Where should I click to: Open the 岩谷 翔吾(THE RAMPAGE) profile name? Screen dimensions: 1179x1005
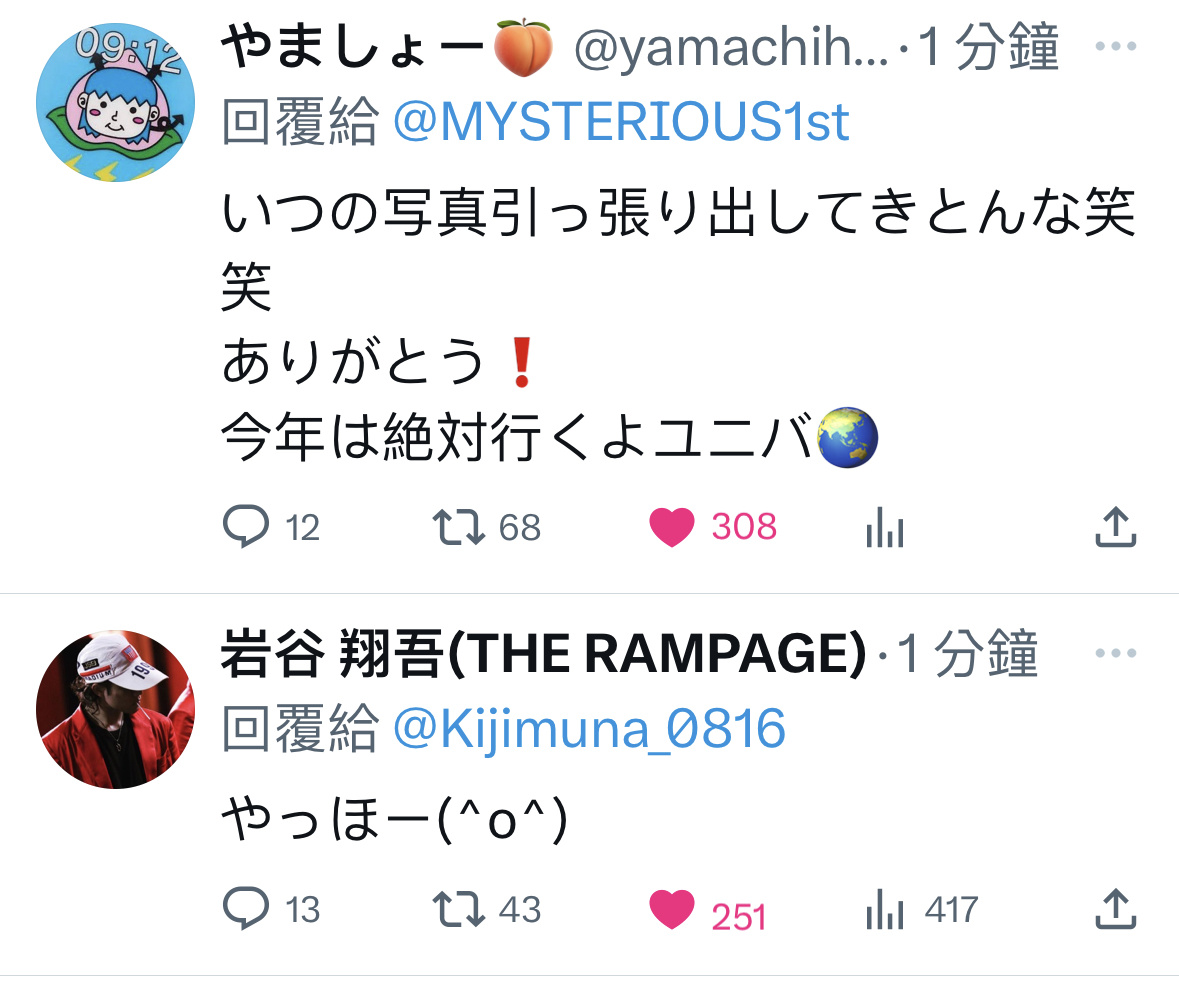pos(544,652)
